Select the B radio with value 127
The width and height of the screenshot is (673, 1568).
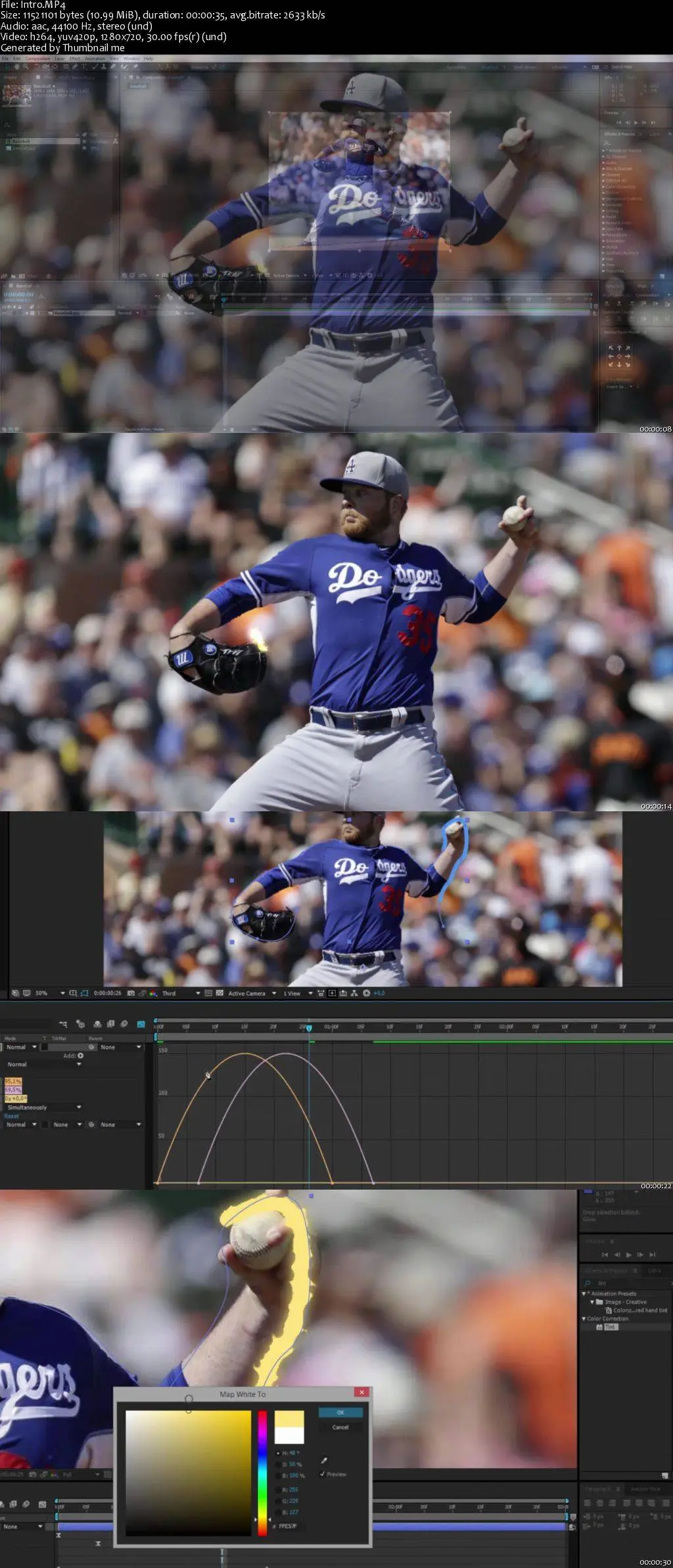(x=278, y=1512)
